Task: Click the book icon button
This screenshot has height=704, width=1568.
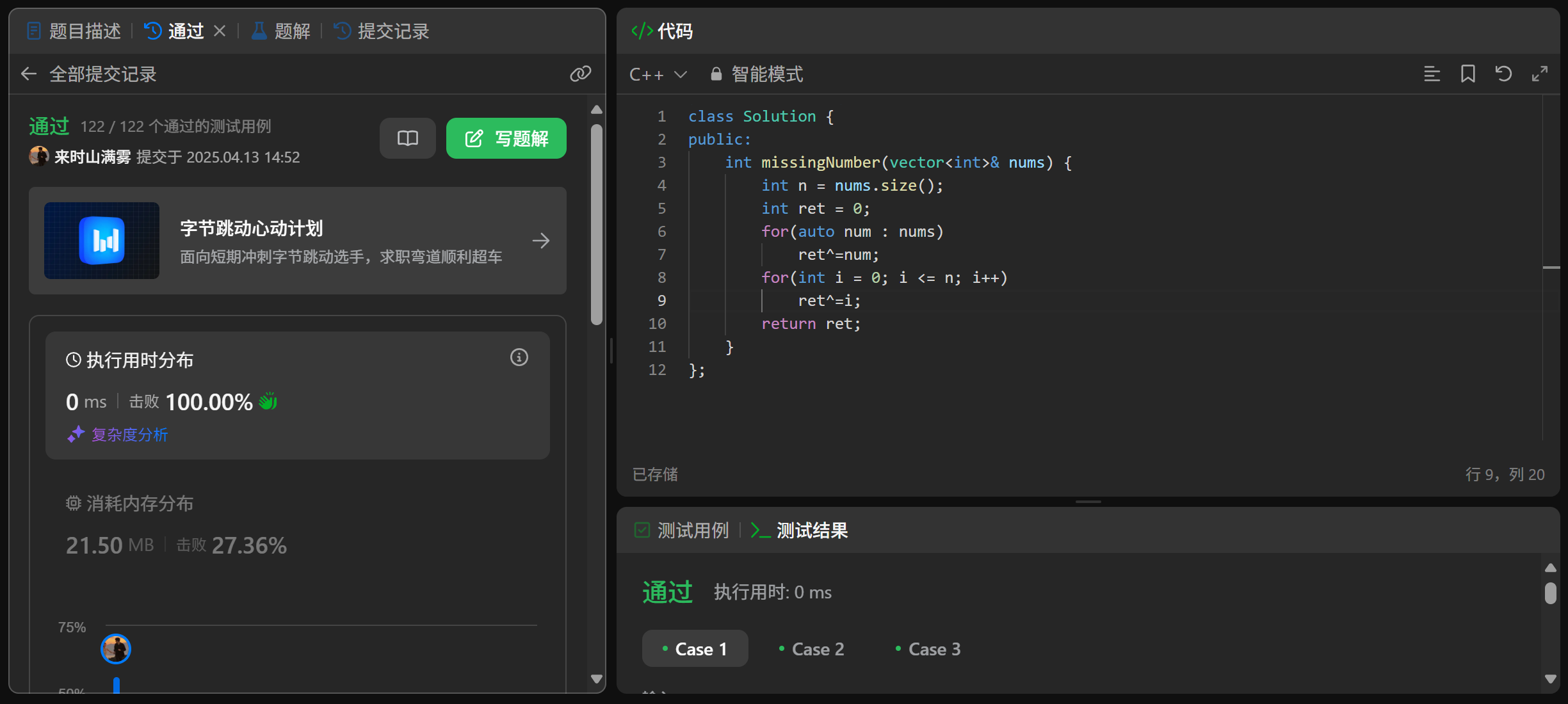Action: (x=407, y=138)
